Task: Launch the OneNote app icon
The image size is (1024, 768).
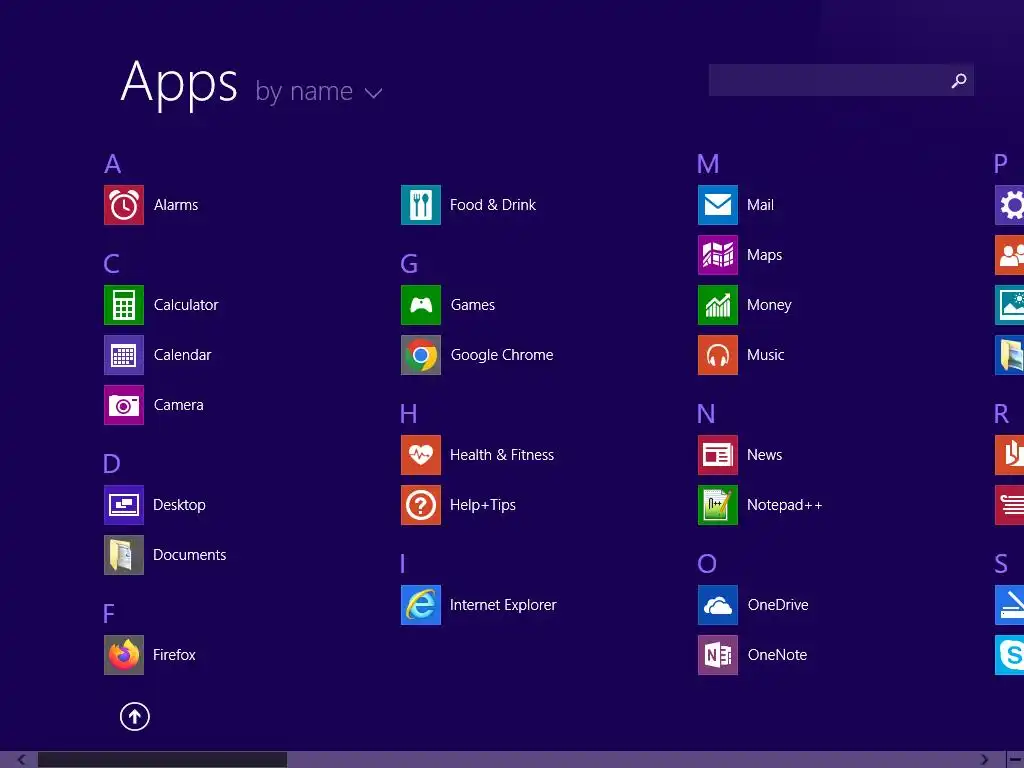Action: [718, 655]
